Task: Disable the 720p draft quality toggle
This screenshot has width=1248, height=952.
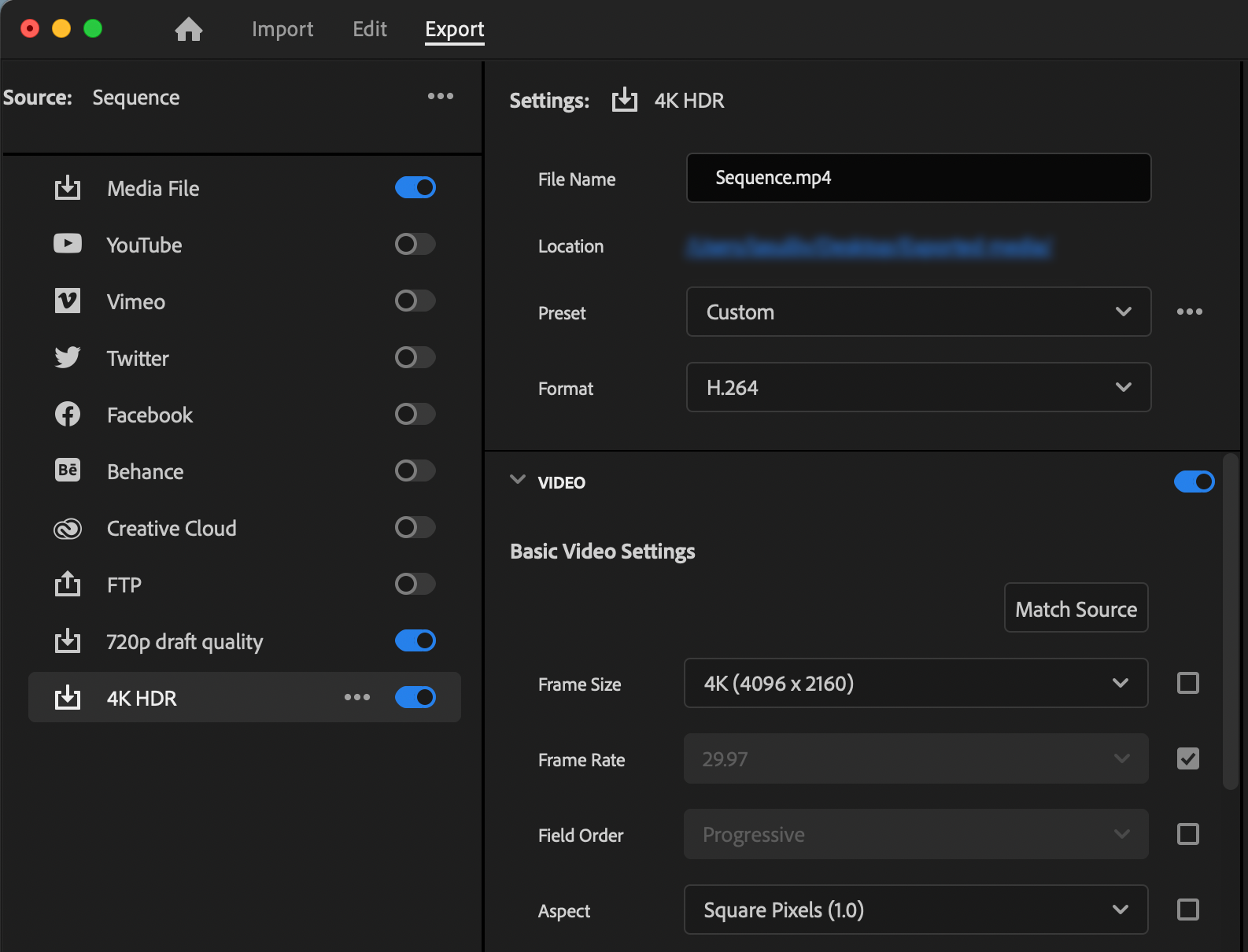Action: click(415, 640)
